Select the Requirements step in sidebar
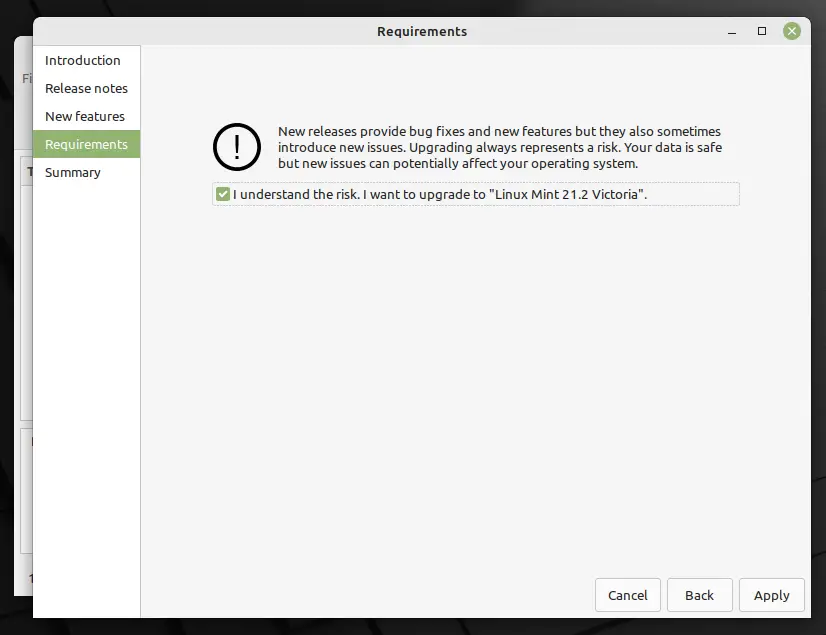This screenshot has width=826, height=635. 86,144
